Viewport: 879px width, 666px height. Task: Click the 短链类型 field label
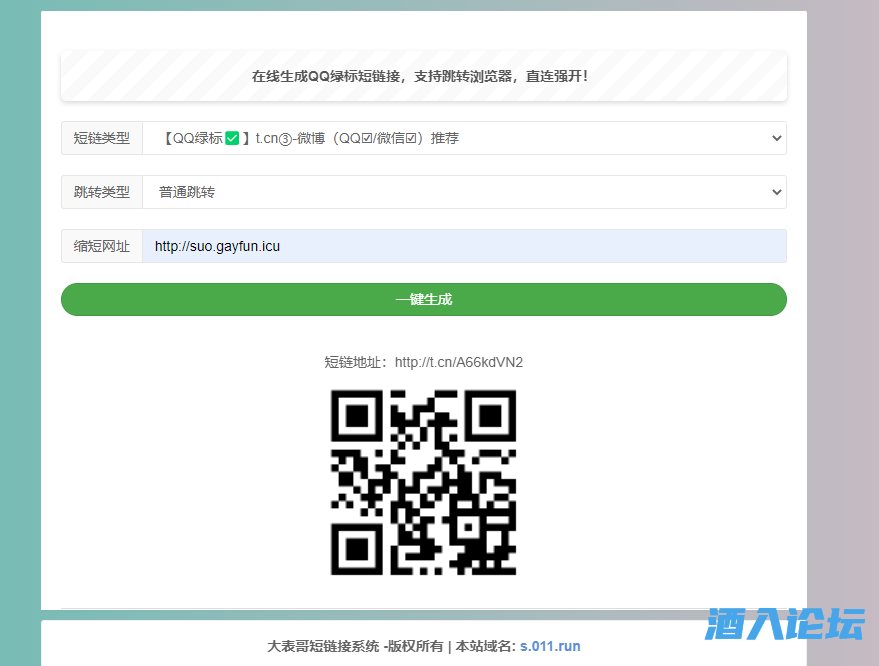coord(102,138)
